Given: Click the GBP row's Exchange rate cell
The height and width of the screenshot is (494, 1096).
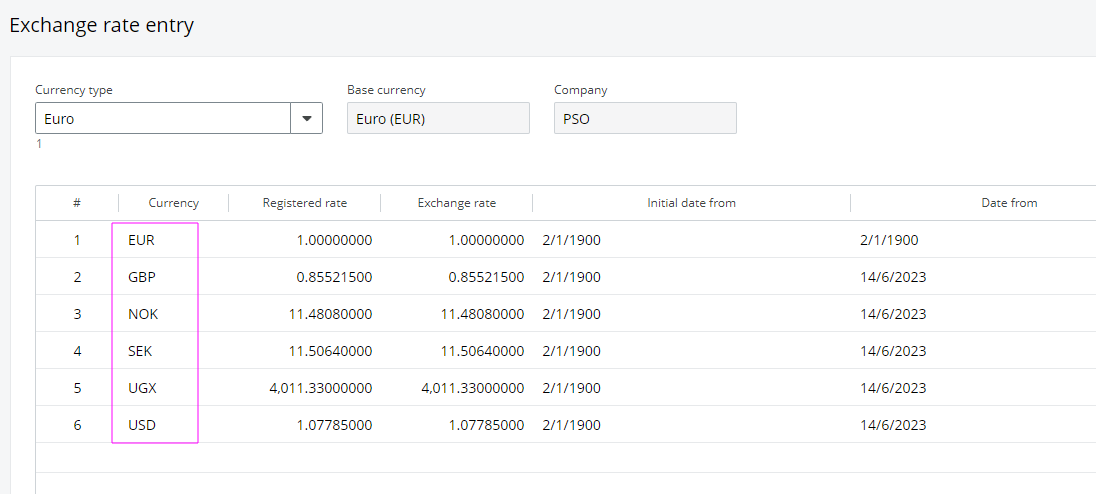Looking at the screenshot, I should pos(456,277).
